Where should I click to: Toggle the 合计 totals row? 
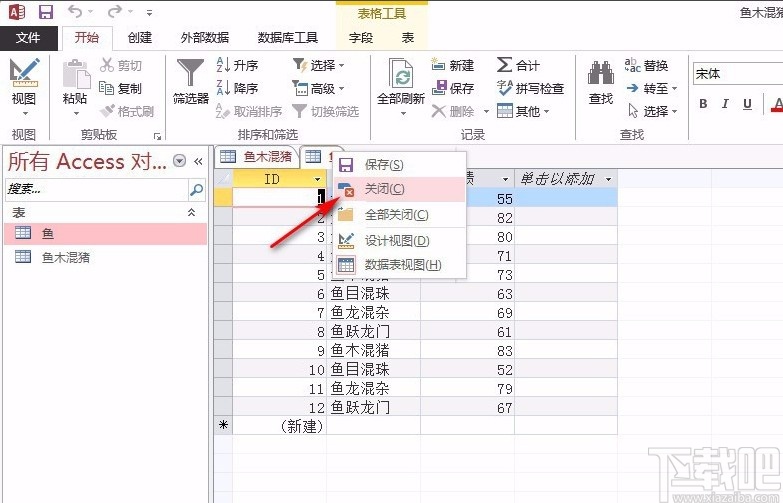coord(518,65)
